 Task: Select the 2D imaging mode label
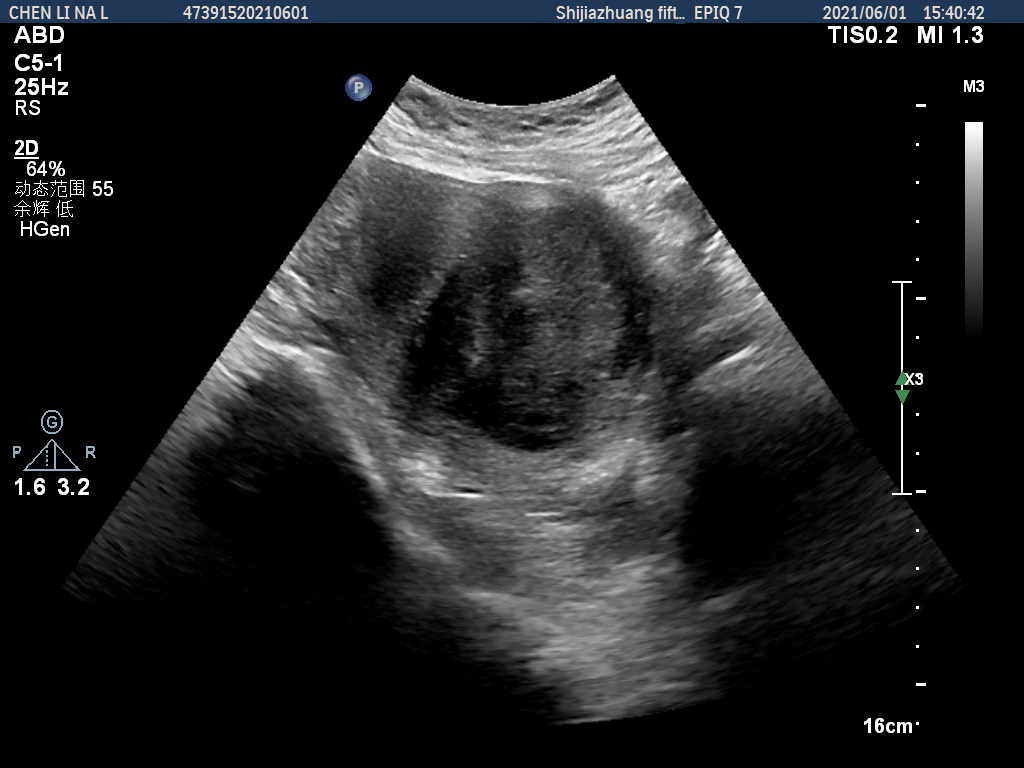[x=26, y=149]
